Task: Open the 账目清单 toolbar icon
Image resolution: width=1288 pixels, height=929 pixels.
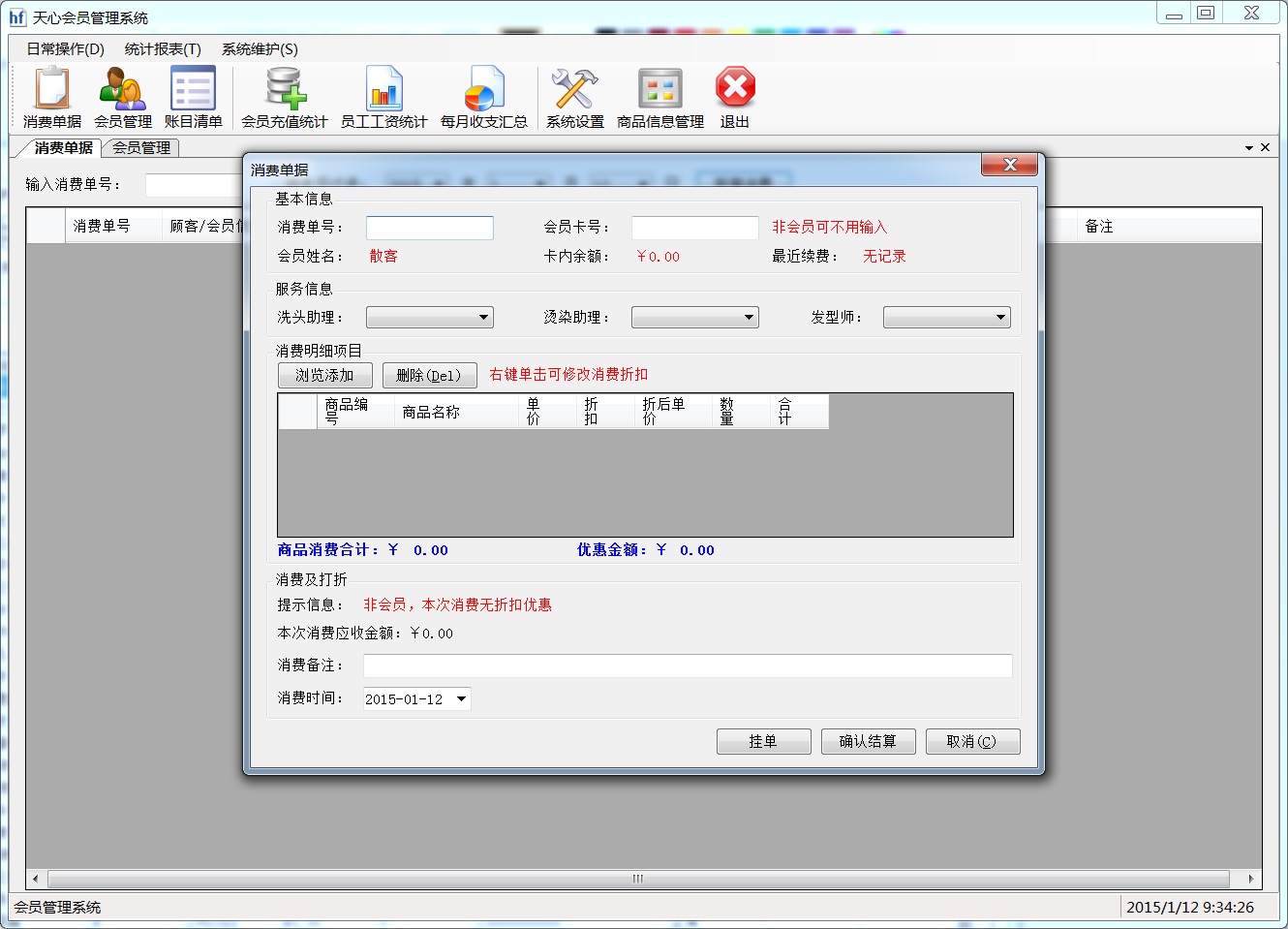Action: [x=194, y=98]
